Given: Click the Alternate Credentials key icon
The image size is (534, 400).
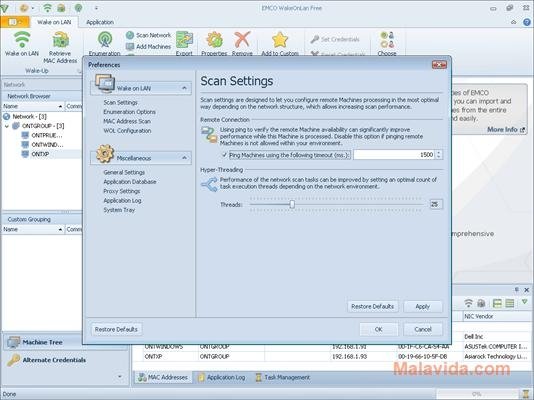Looking at the screenshot, I should 14,360.
